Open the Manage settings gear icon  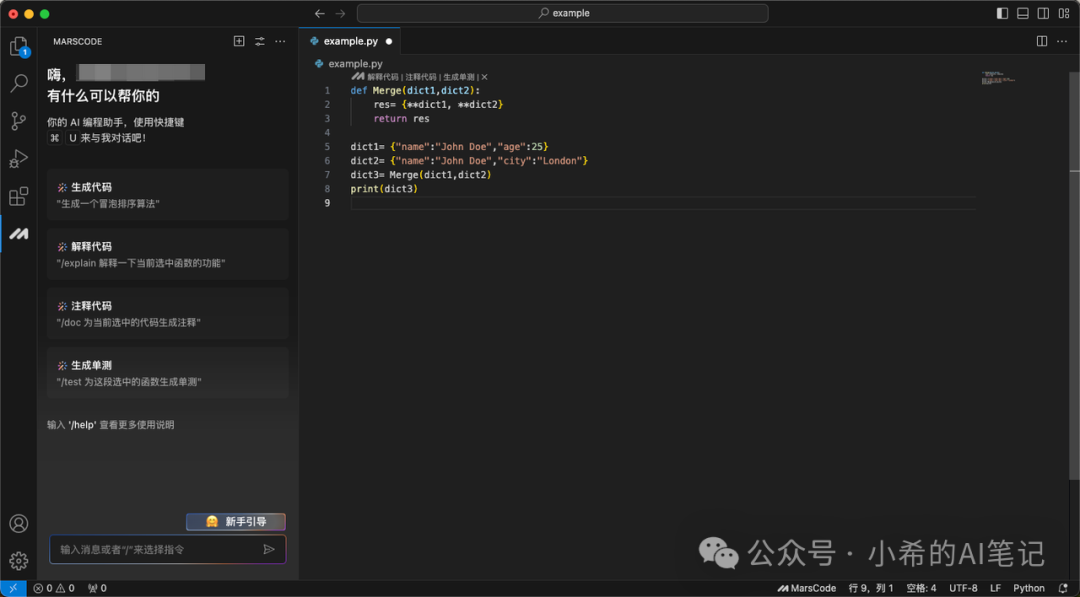point(18,560)
